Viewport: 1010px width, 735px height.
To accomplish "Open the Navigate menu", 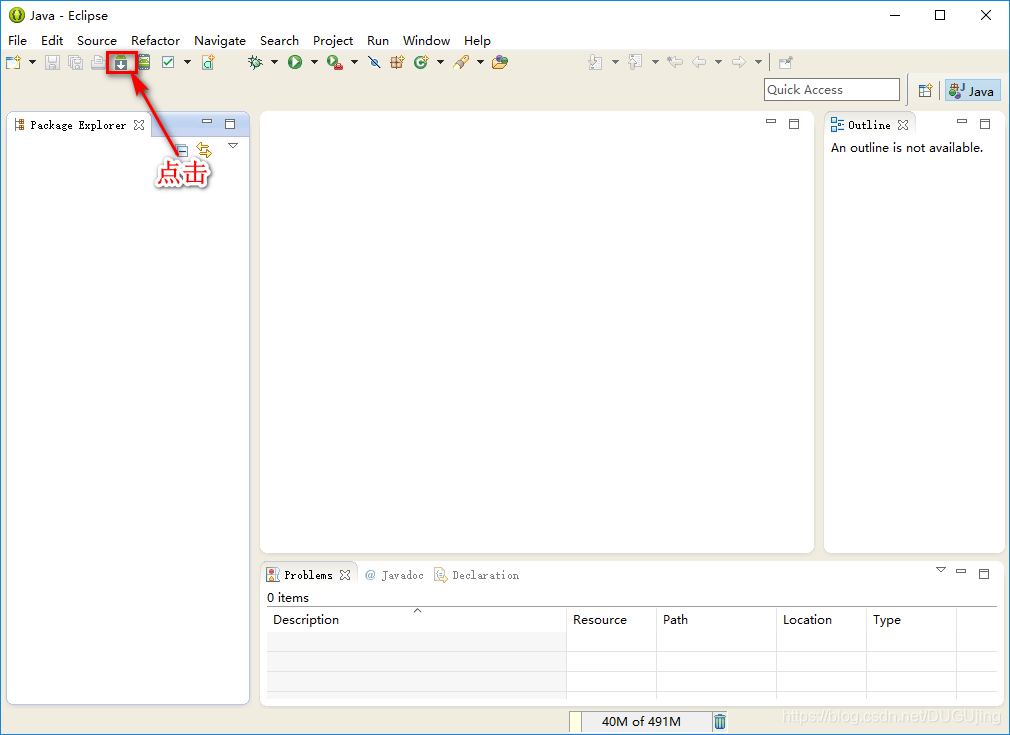I will [x=220, y=41].
